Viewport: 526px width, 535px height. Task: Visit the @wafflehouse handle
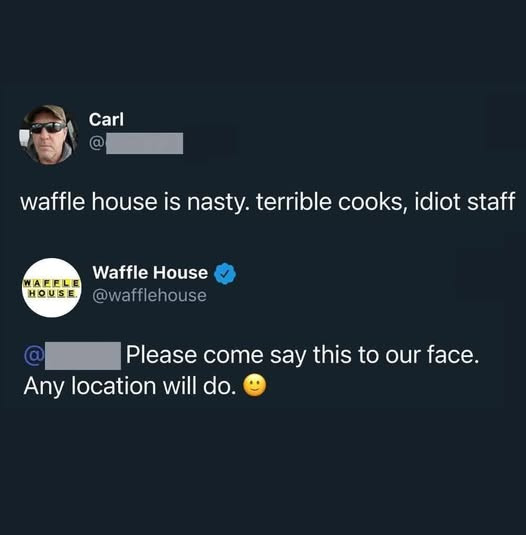pyautogui.click(x=149, y=295)
